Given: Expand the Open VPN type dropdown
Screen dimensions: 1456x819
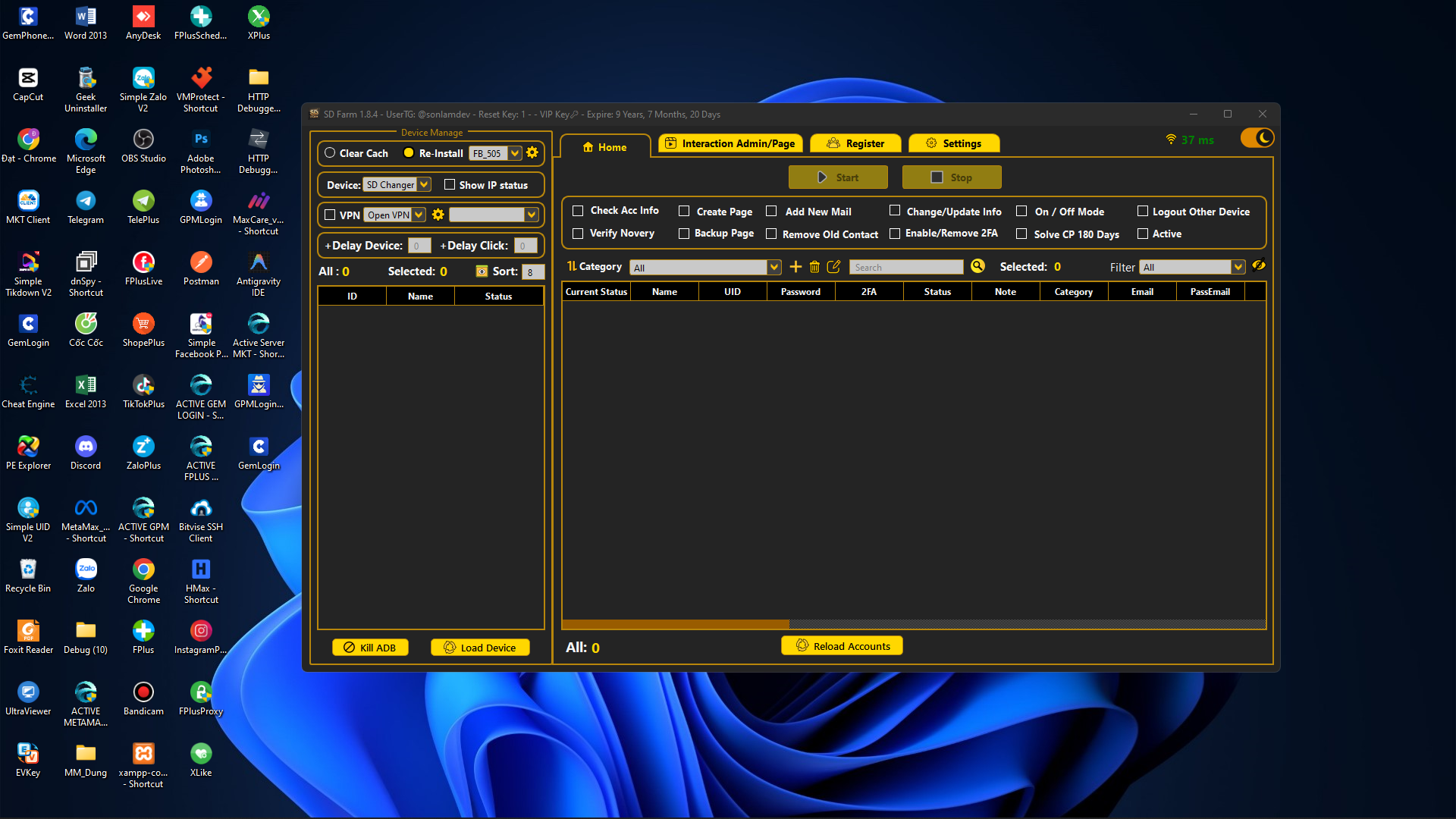Looking at the screenshot, I should pos(419,215).
